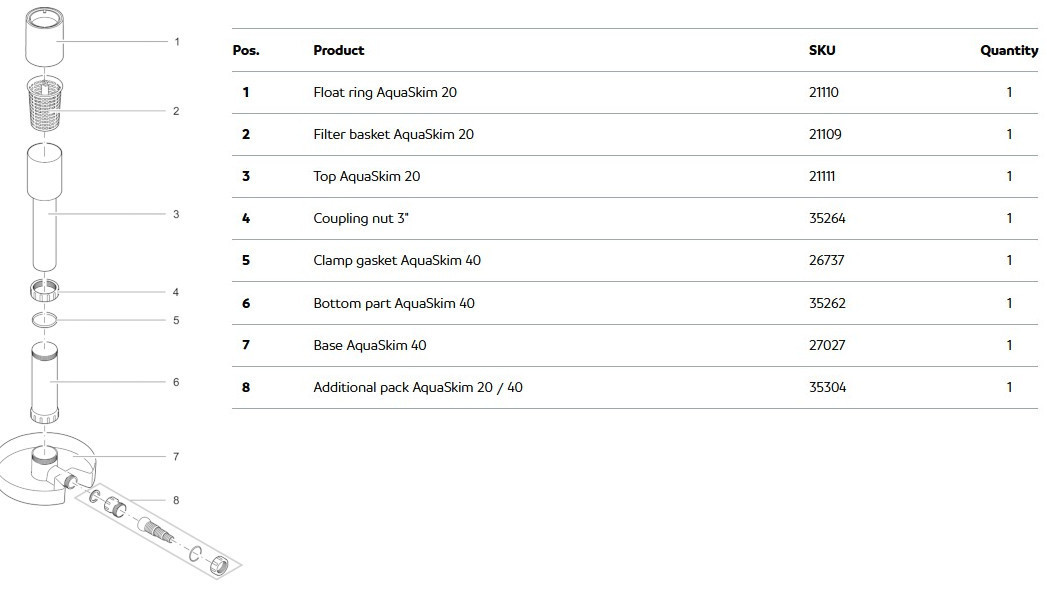1047x594 pixels.
Task: Click the SKU column header
Action: tap(822, 50)
